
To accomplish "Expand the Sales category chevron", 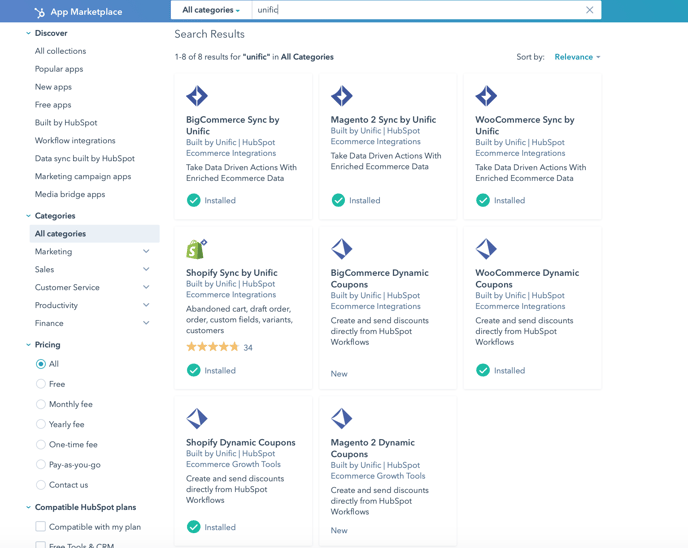I will coord(146,269).
